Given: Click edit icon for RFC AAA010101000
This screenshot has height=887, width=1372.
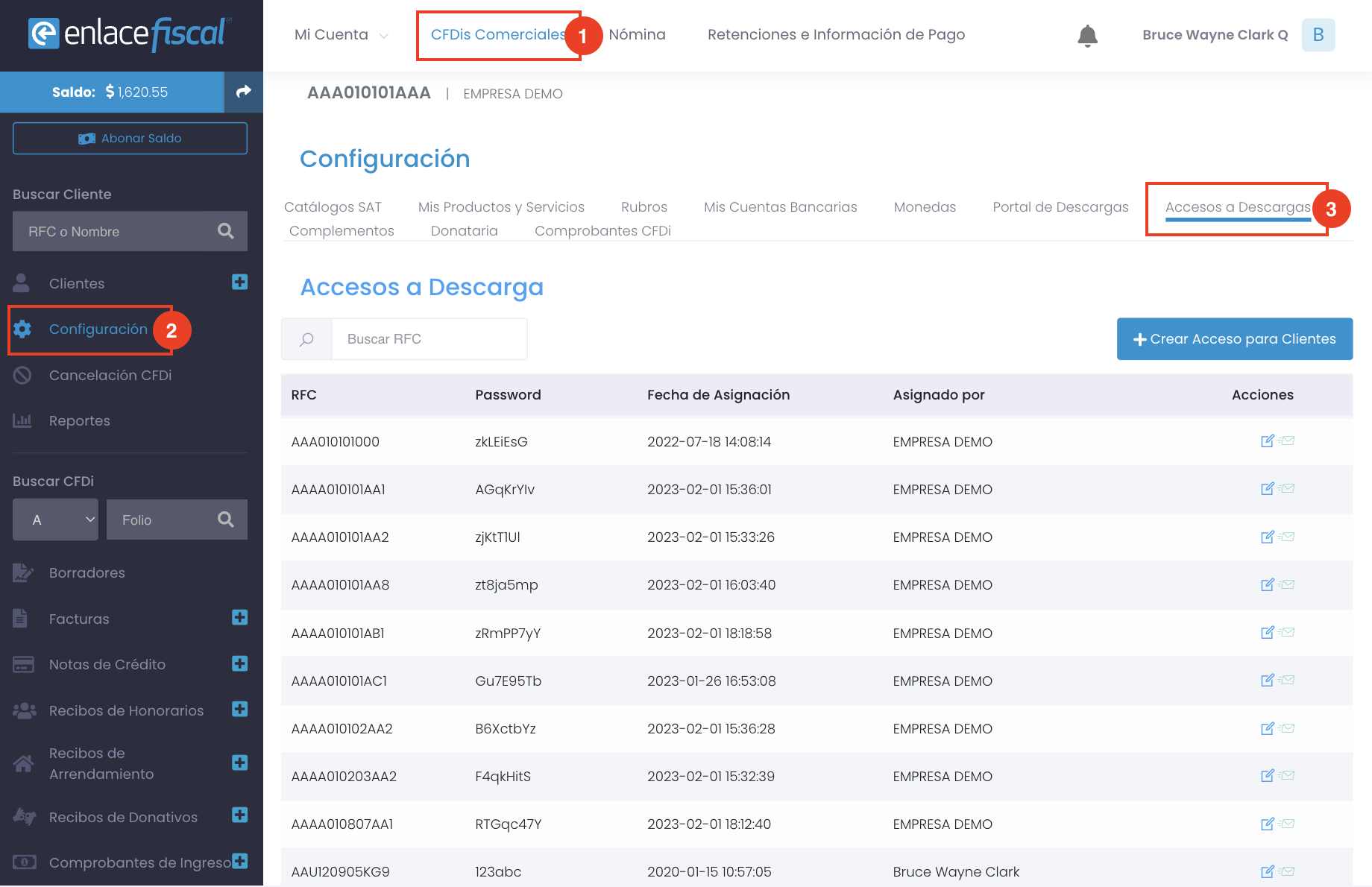Looking at the screenshot, I should 1267,441.
